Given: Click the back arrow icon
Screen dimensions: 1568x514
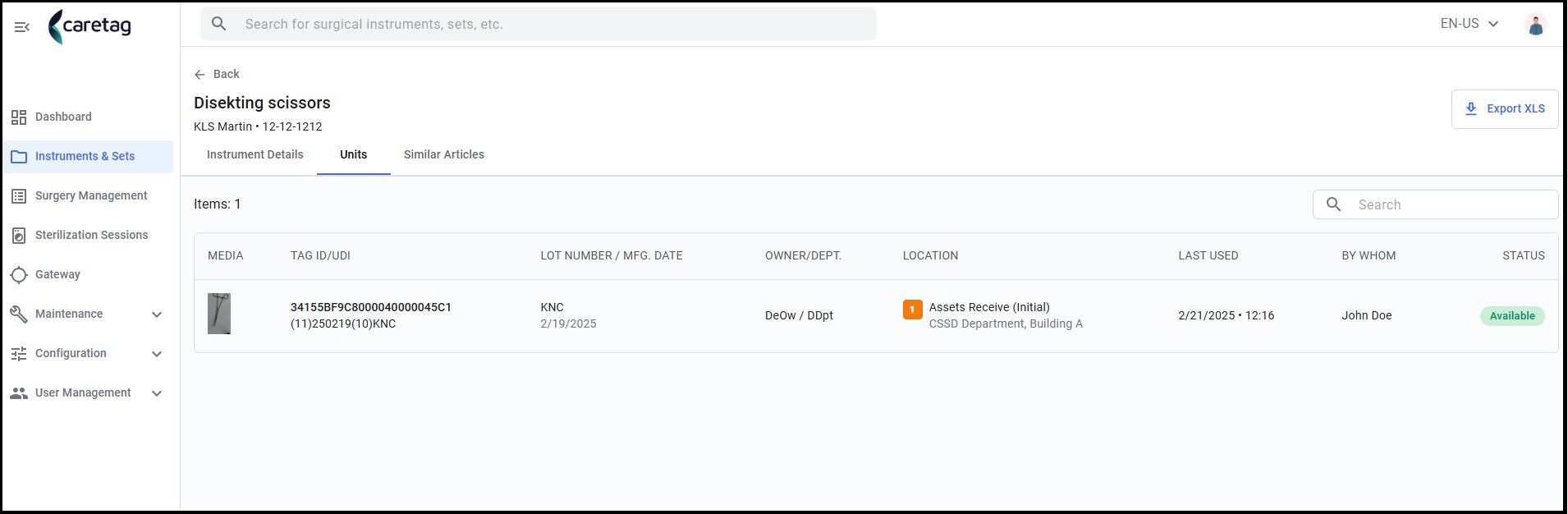Looking at the screenshot, I should pos(199,75).
